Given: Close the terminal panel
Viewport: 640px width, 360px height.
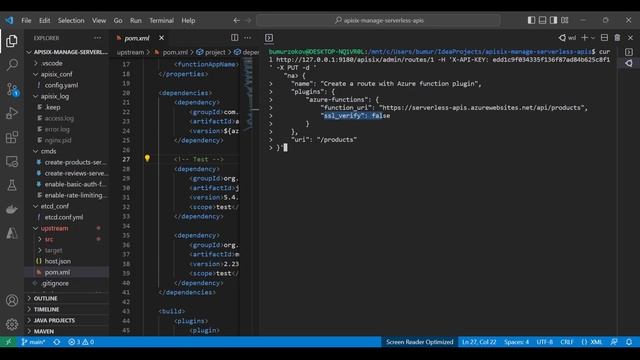Looking at the screenshot, I should pyautogui.click(x=631, y=38).
